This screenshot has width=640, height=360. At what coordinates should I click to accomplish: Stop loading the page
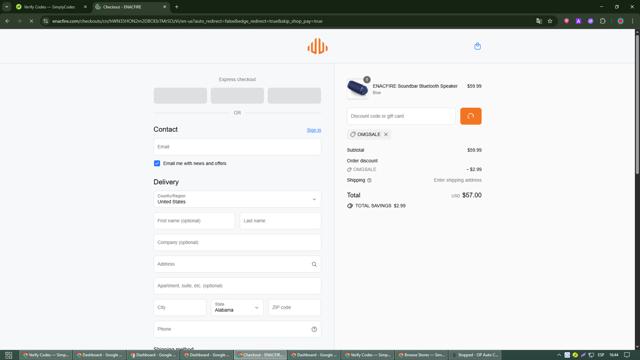31,21
